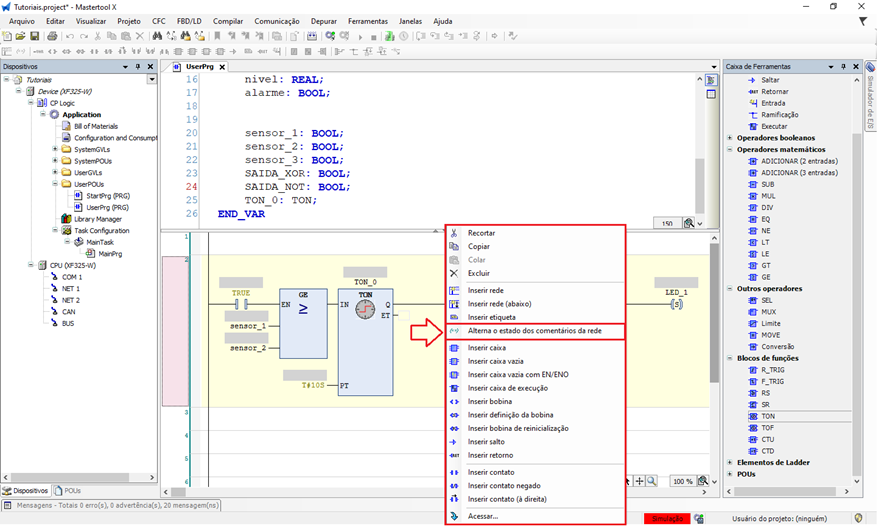884x526 pixels.
Task: Select the MUX operator in toolbox
Action: click(769, 311)
